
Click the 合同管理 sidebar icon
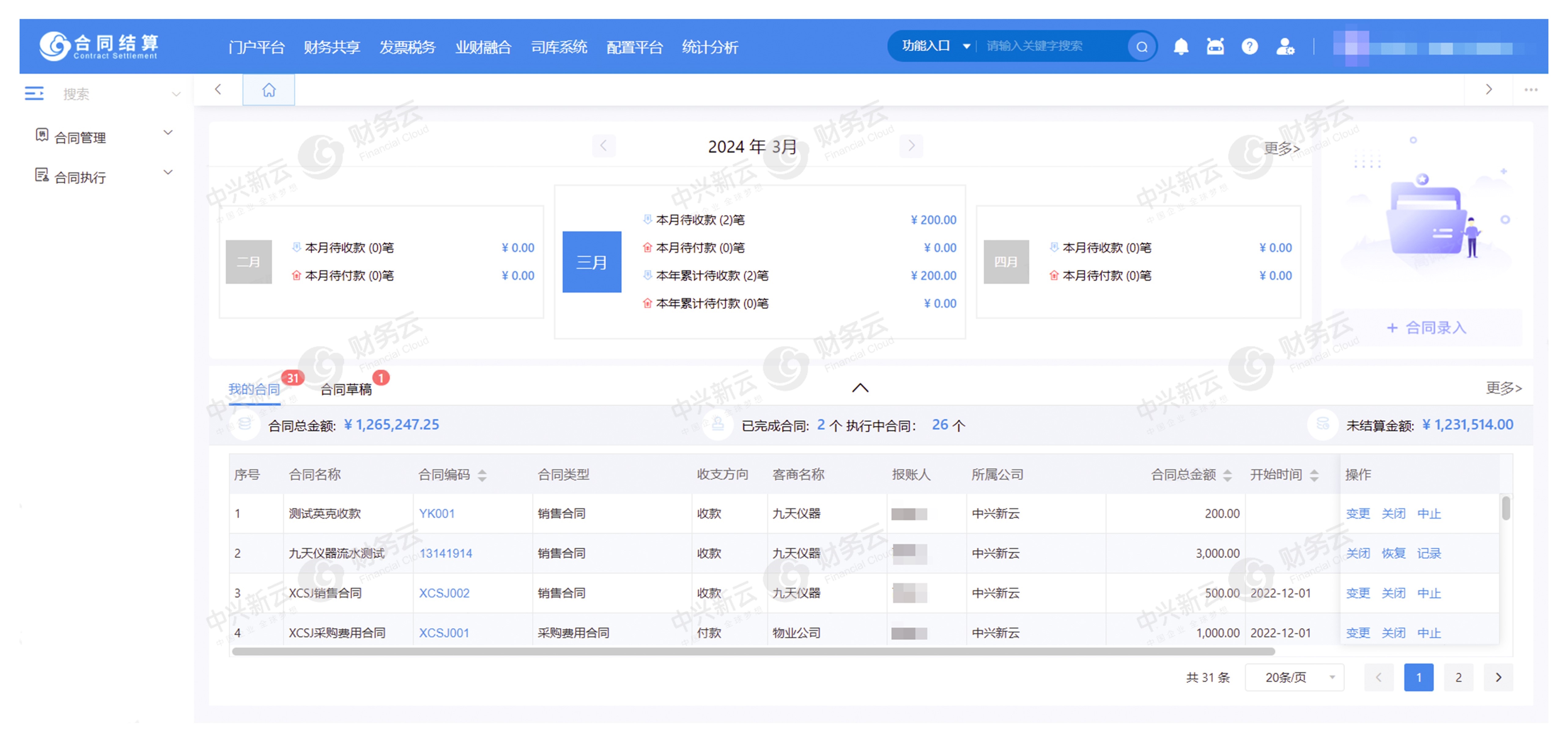point(41,136)
